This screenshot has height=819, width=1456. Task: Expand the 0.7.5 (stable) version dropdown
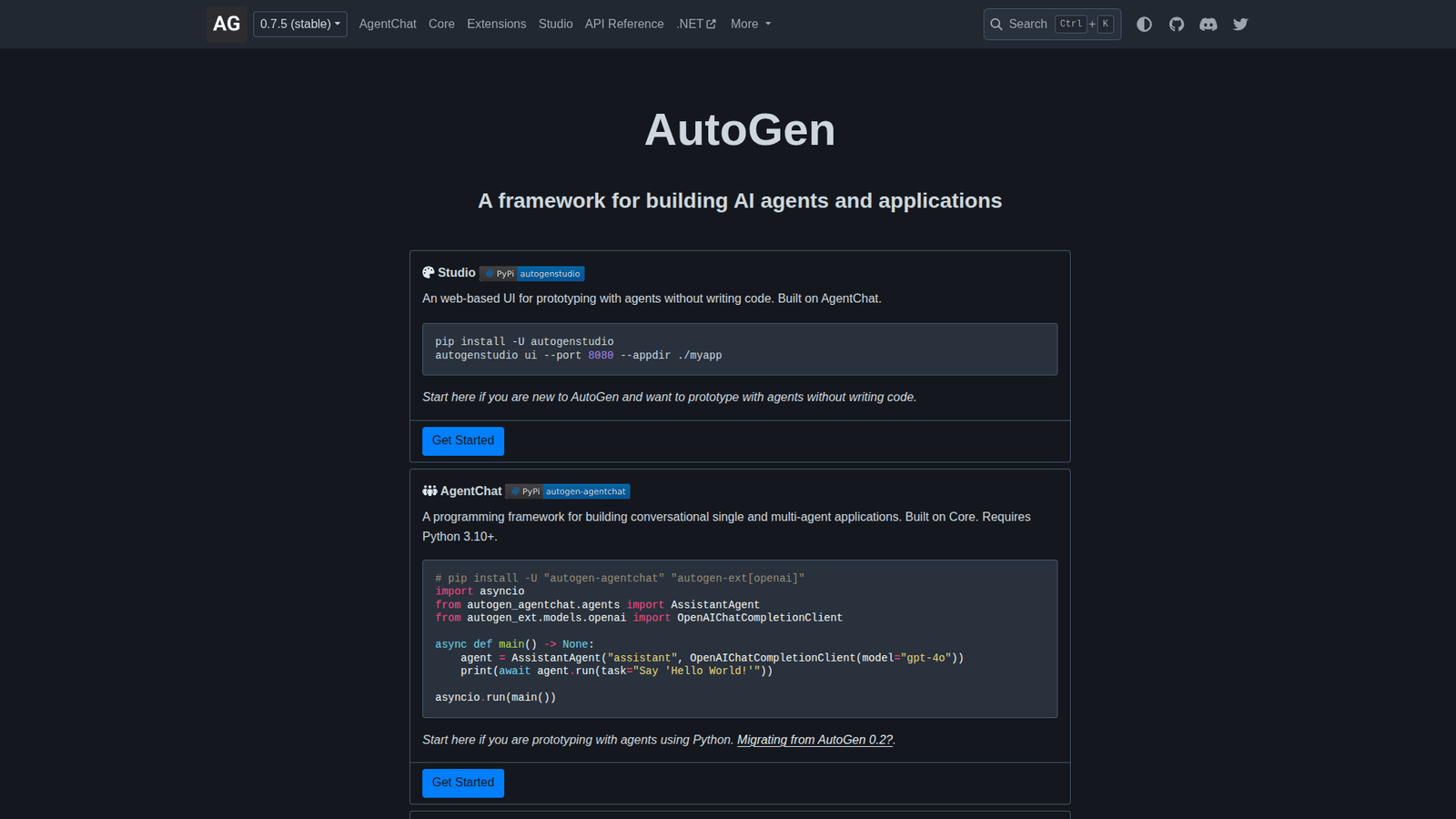[300, 25]
